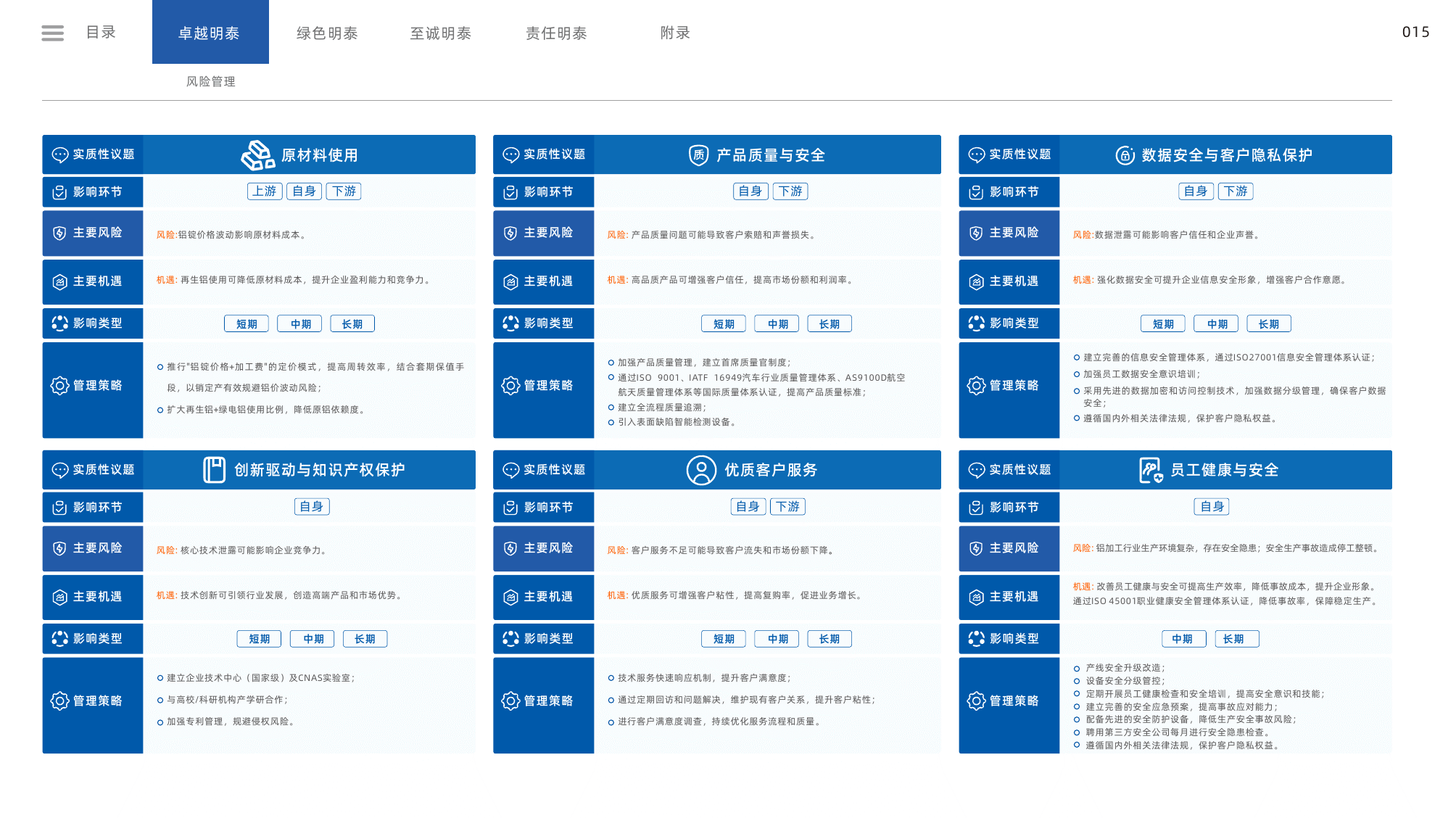This screenshot has height=818, width=1456.
Task: Click the page number 015
Action: pos(1415,32)
